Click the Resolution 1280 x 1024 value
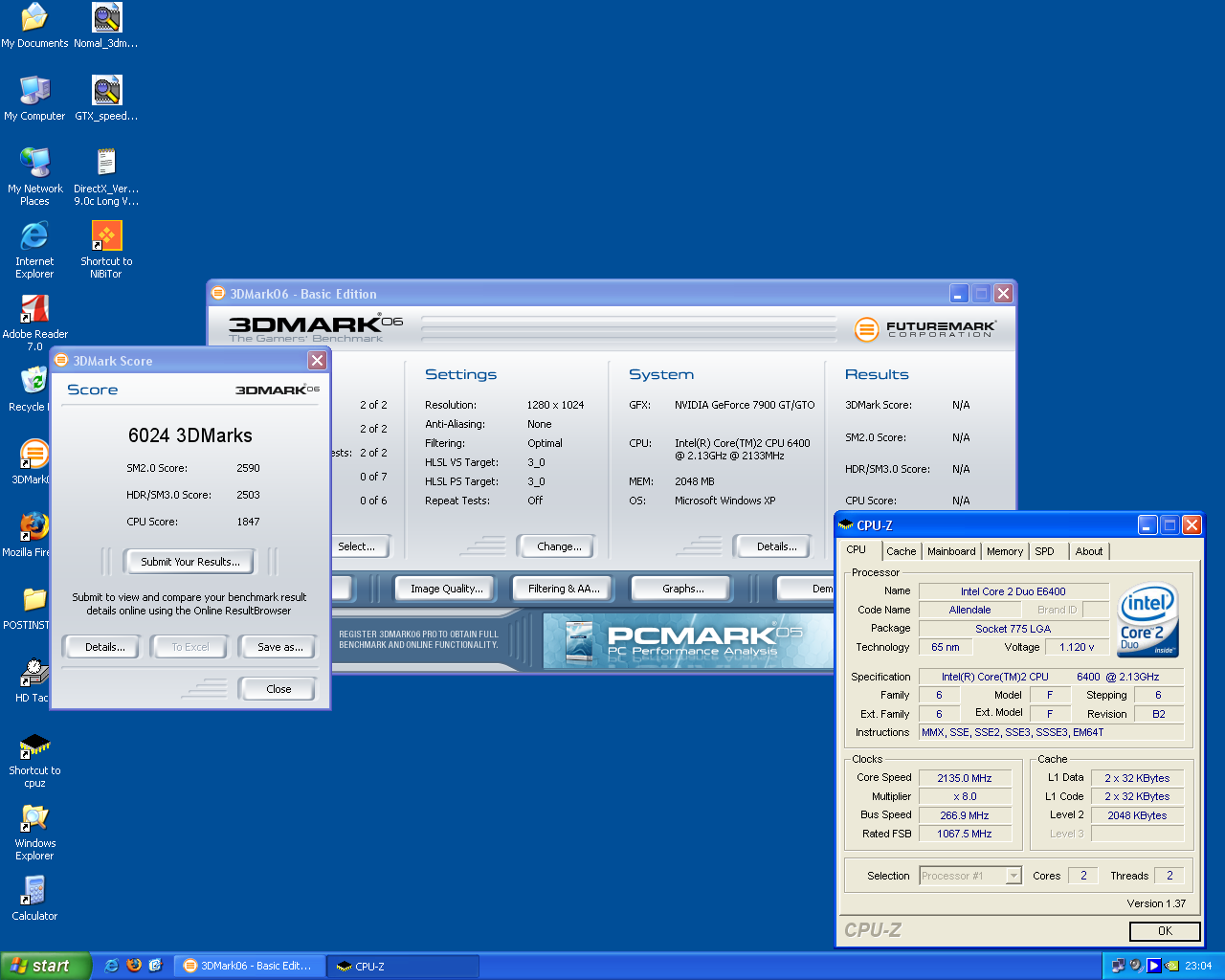Viewport: 1225px width, 980px height. coord(555,405)
